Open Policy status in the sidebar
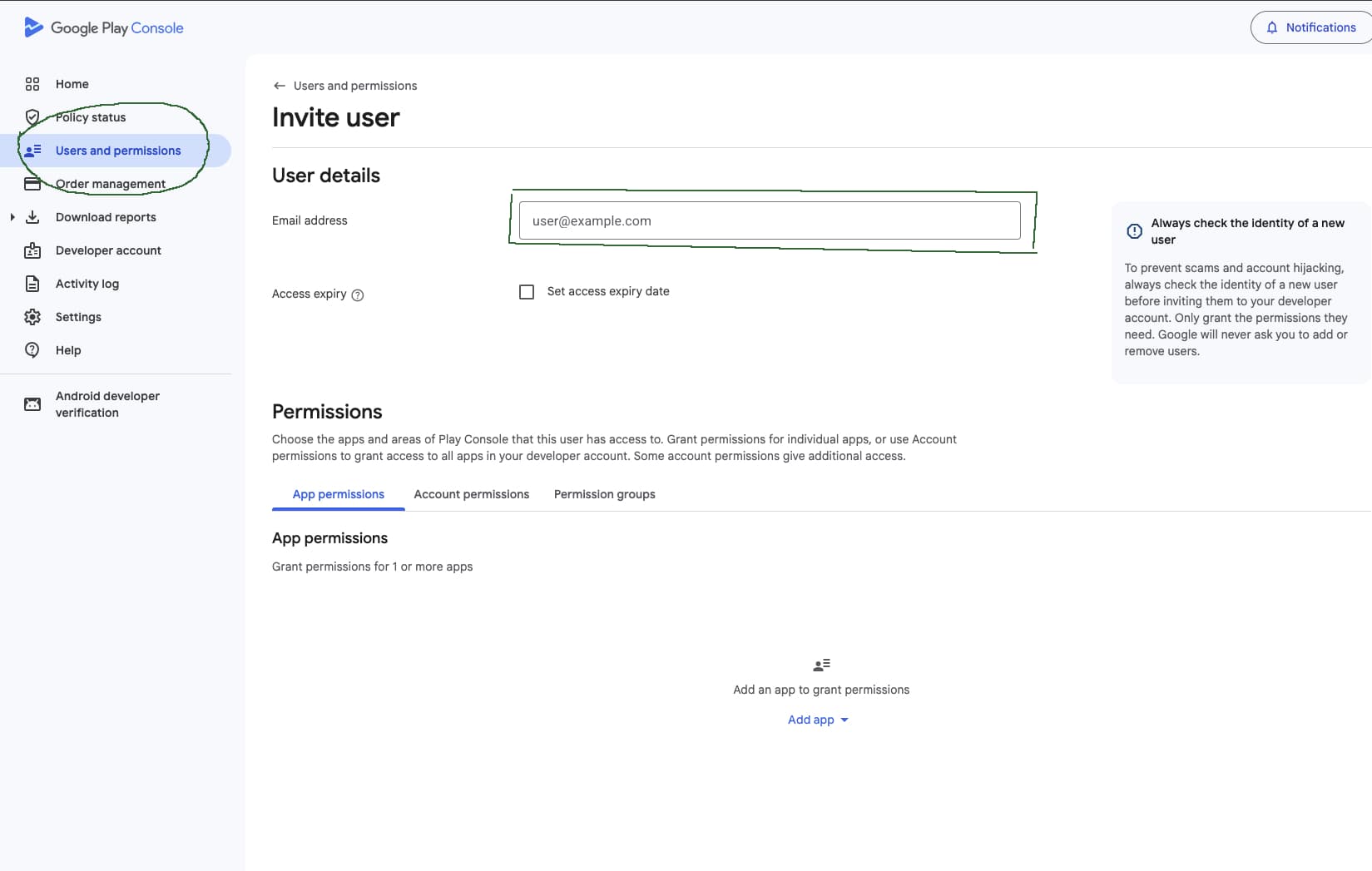Viewport: 1372px width, 871px height. pos(91,117)
